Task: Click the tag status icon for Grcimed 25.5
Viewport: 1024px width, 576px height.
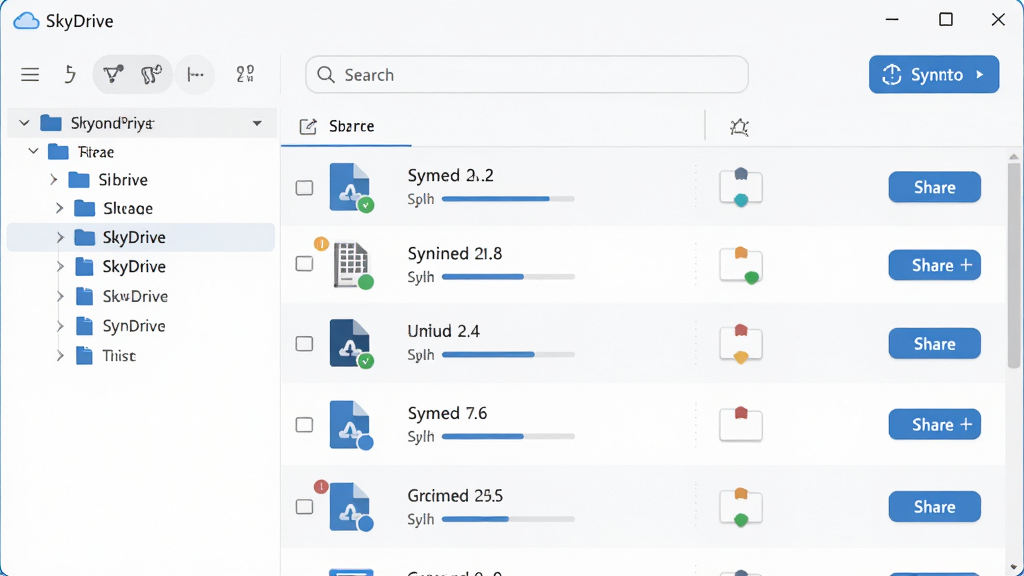Action: (x=741, y=507)
